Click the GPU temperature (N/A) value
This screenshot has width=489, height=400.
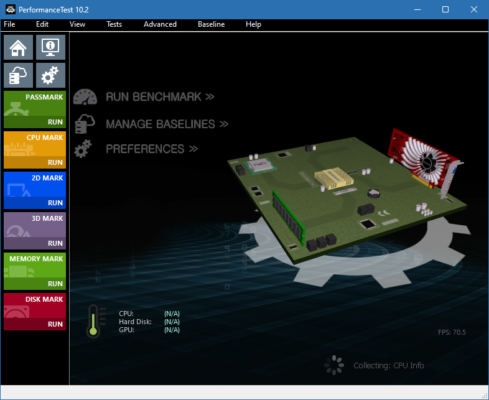click(x=172, y=330)
